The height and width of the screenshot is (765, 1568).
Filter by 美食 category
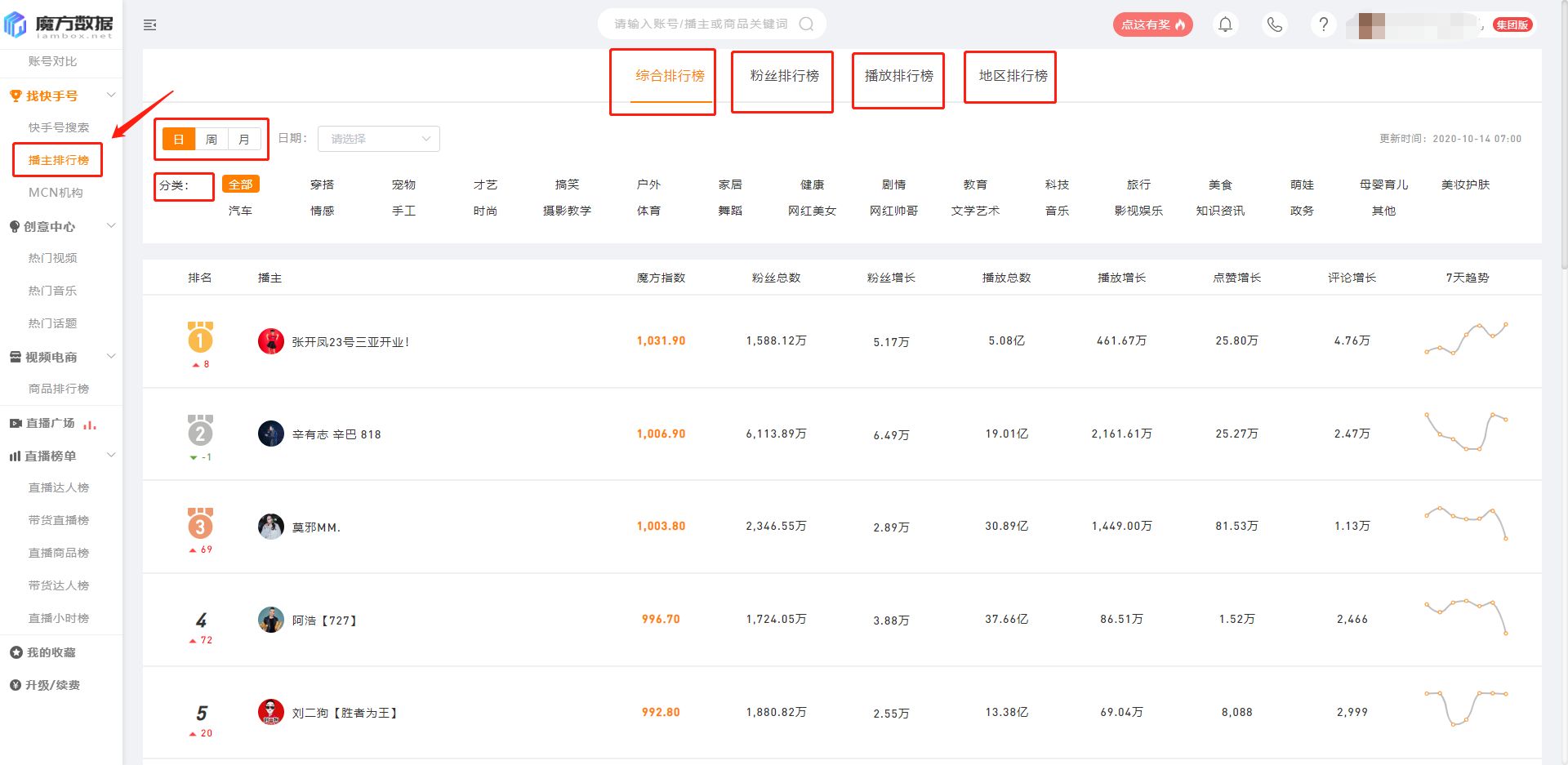point(1221,185)
